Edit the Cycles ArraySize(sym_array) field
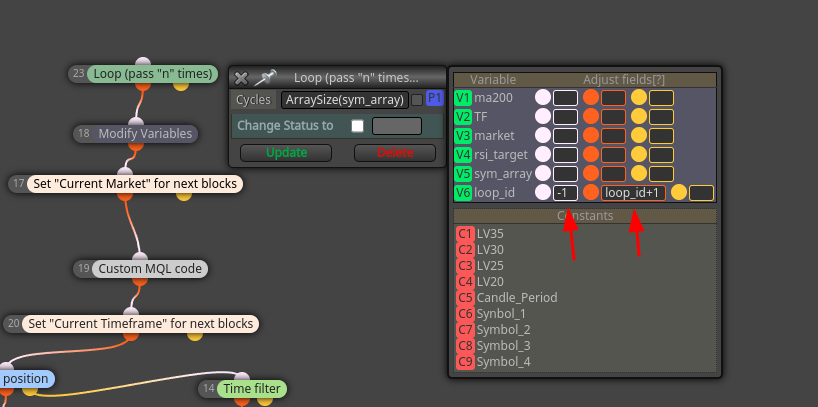 coord(345,100)
